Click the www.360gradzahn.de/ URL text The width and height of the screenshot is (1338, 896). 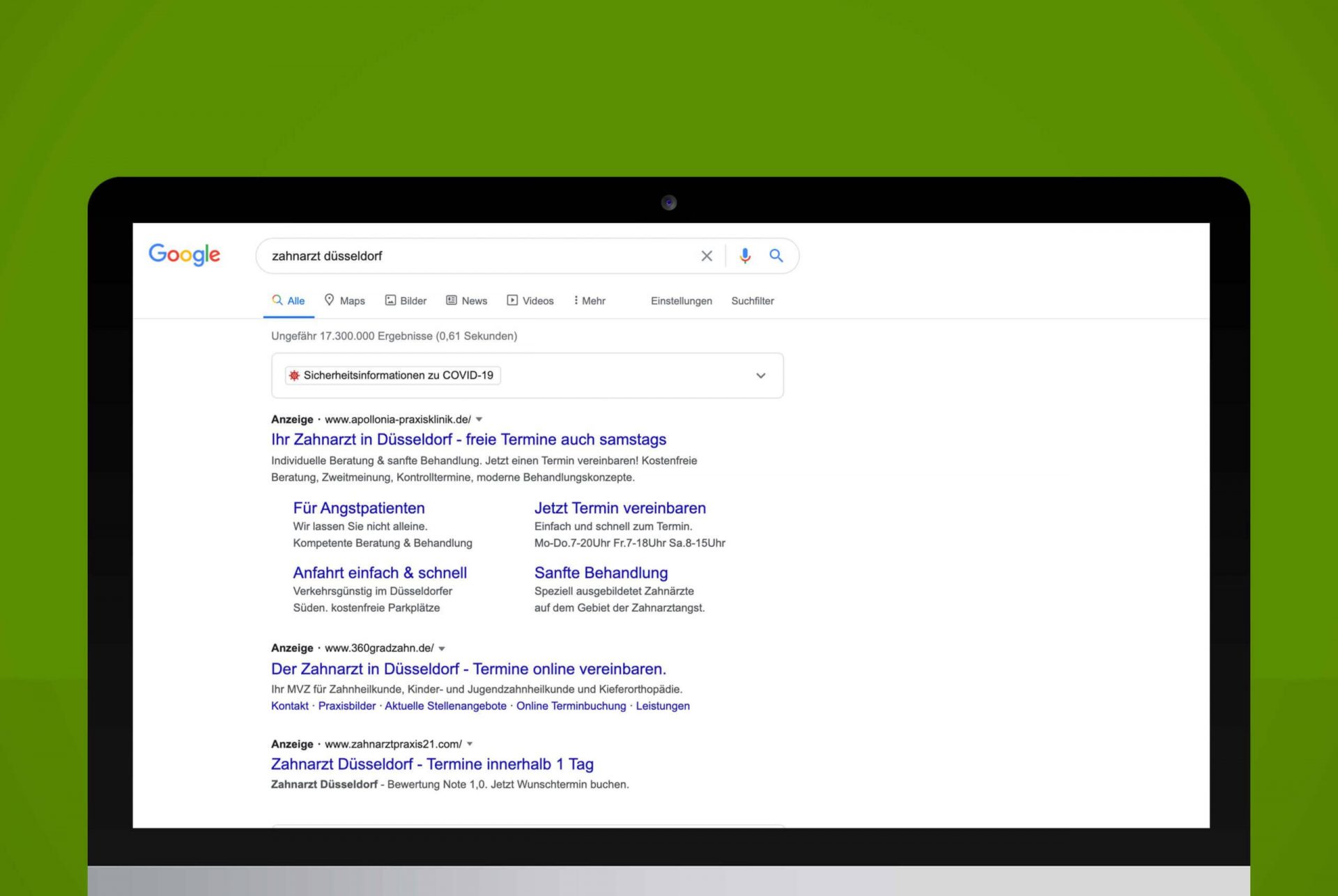(x=379, y=648)
